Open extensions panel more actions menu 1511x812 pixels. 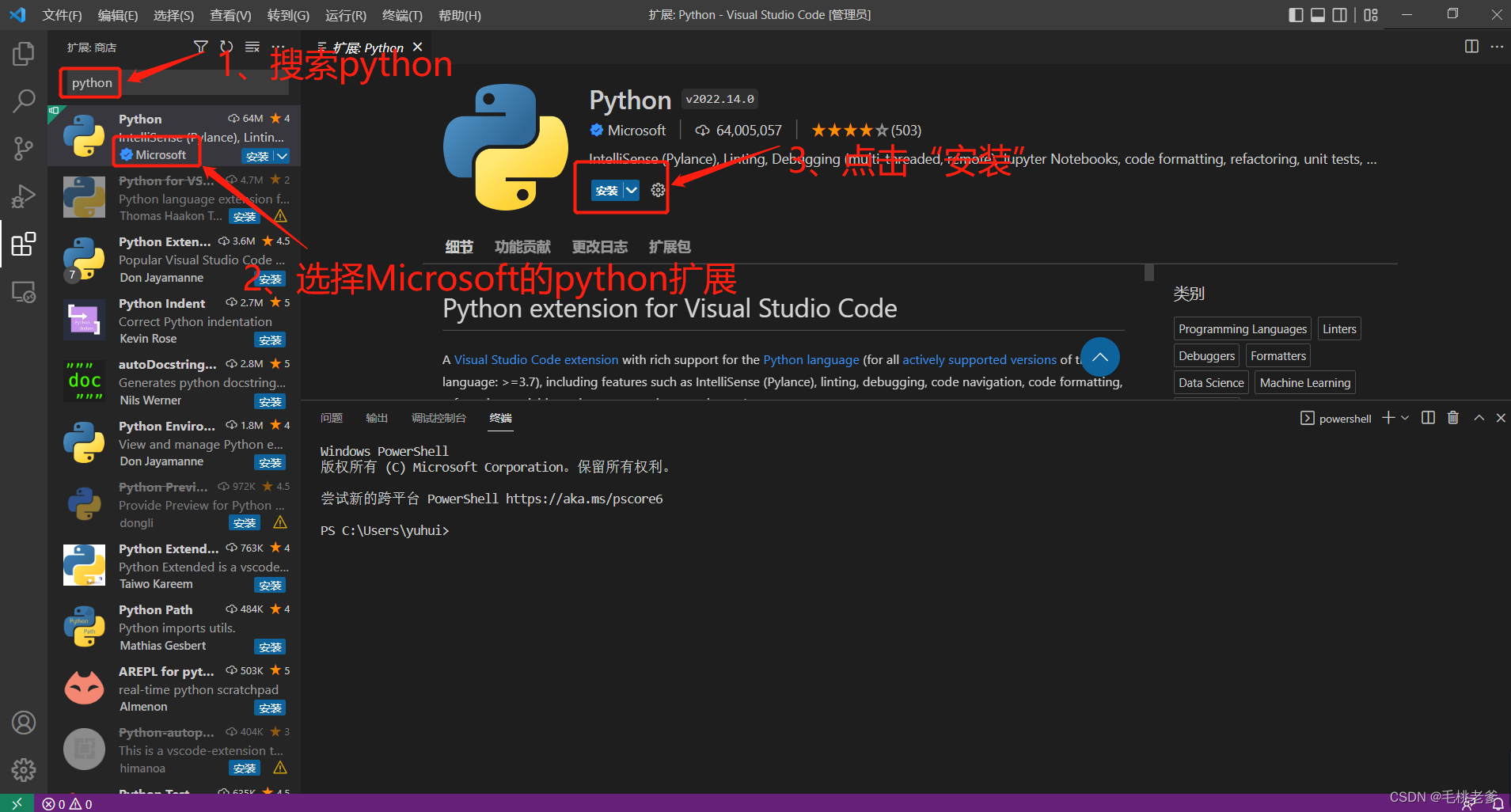click(x=278, y=47)
